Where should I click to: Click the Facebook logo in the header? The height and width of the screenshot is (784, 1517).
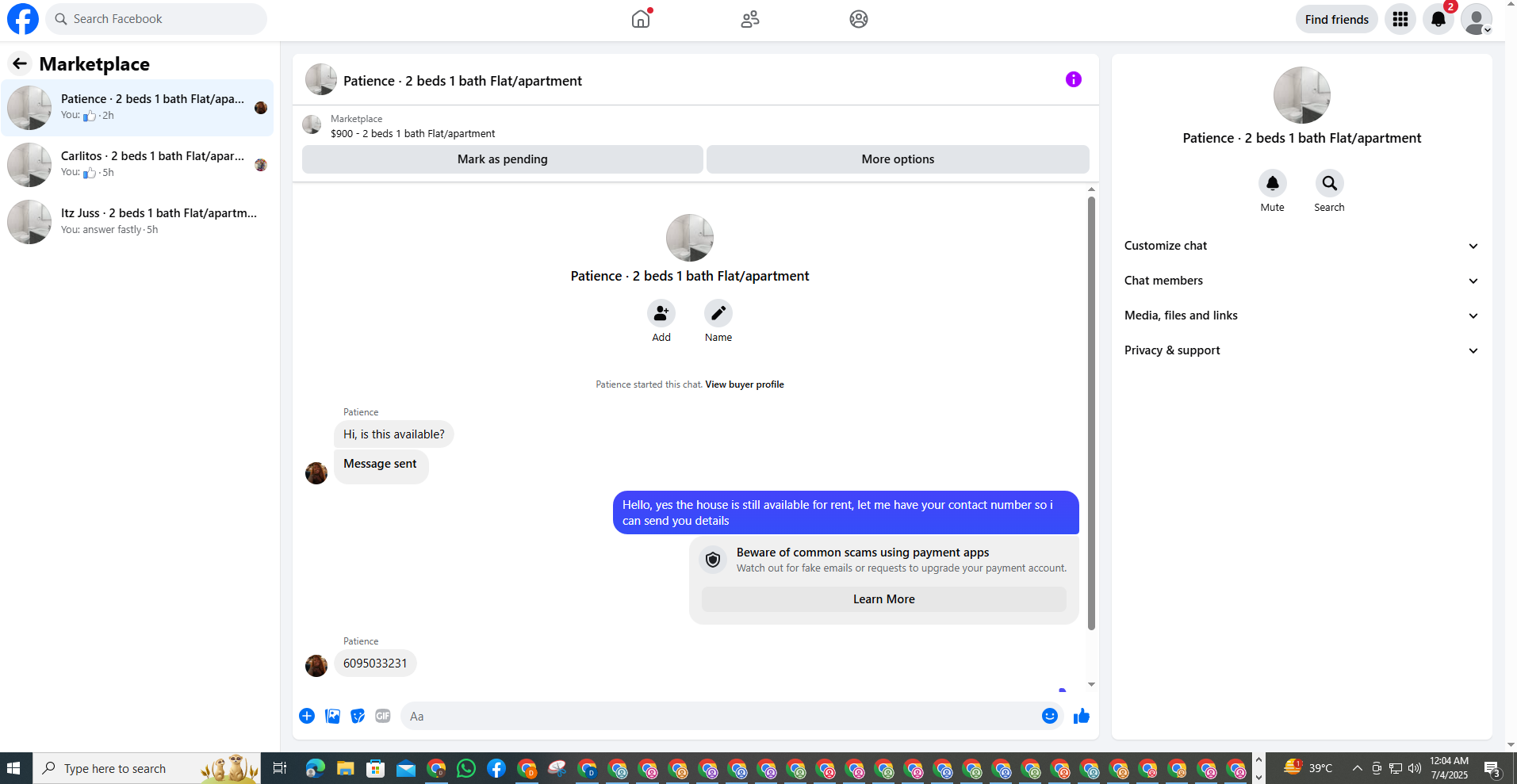click(x=23, y=19)
